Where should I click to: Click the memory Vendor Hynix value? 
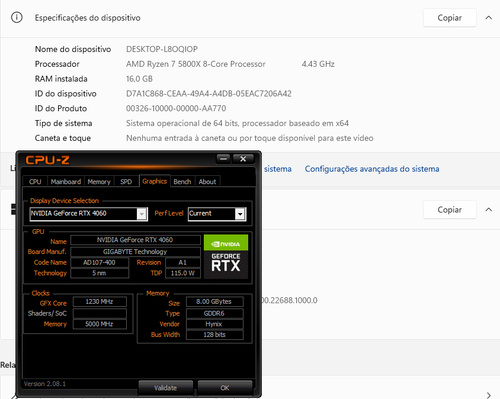pyautogui.click(x=214, y=324)
